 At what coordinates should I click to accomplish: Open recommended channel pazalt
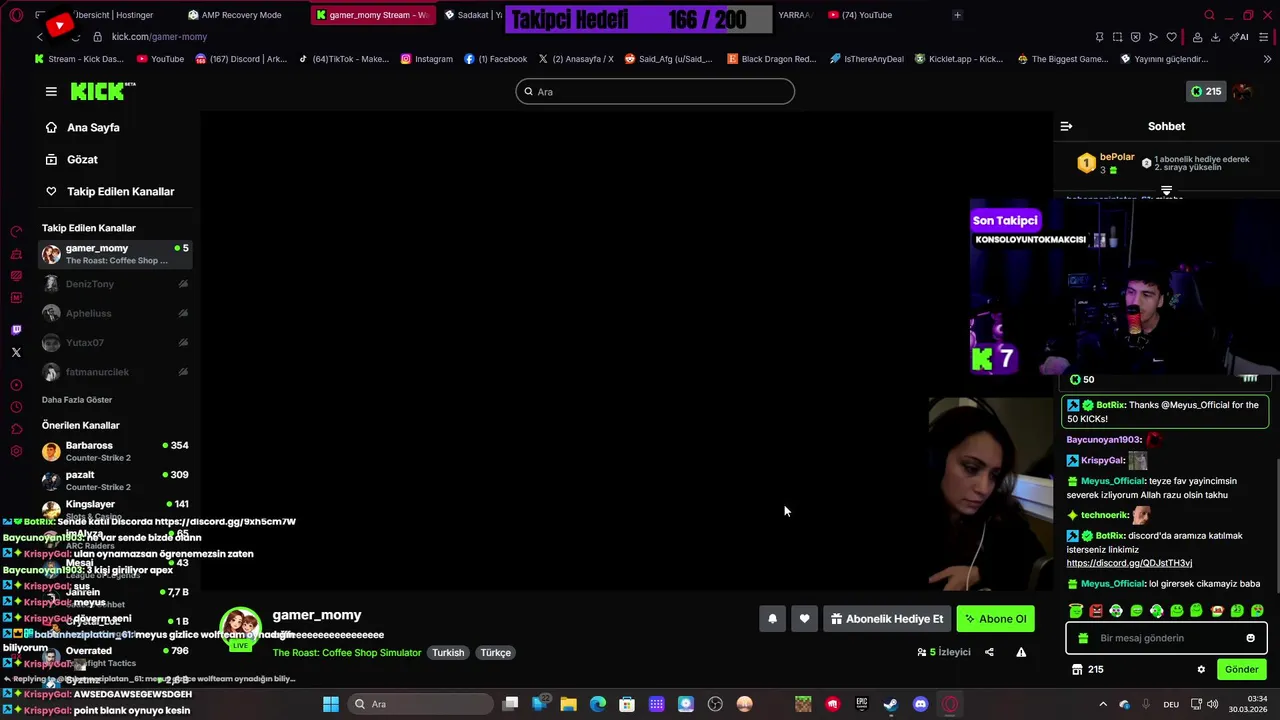(x=115, y=480)
